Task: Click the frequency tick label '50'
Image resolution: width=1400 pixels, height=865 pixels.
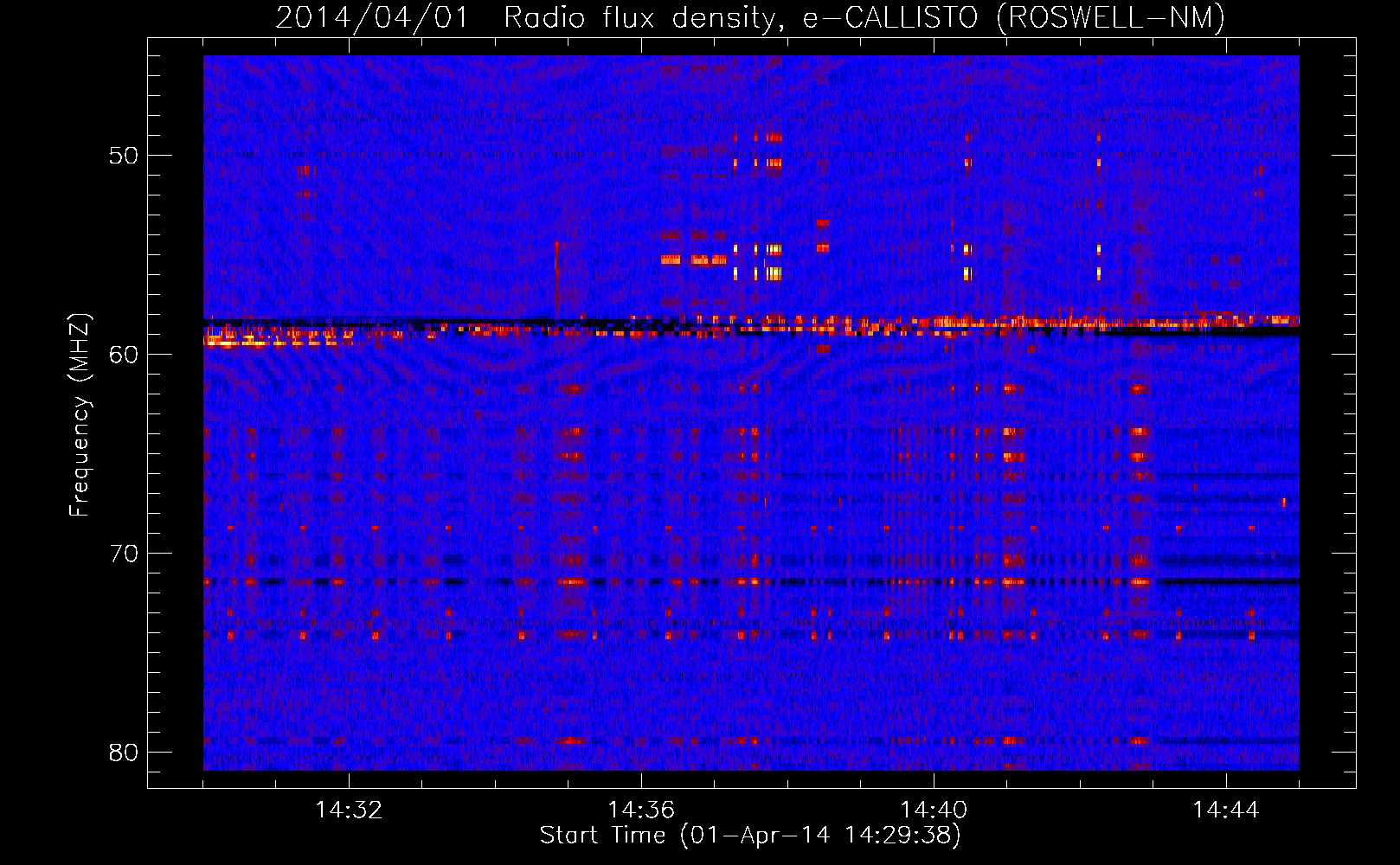Action: (124, 156)
